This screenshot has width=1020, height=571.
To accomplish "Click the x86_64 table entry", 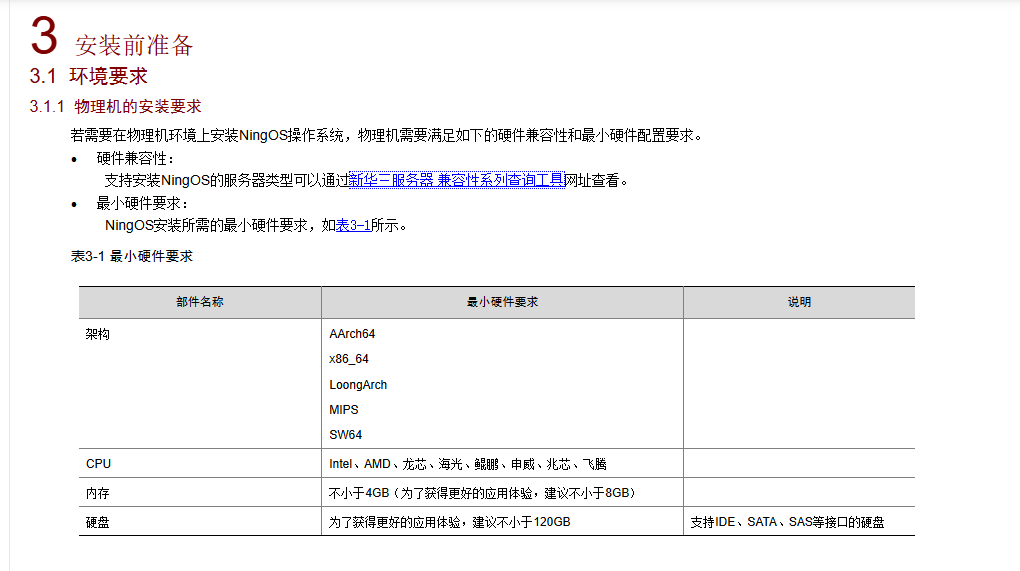I will coord(349,359).
